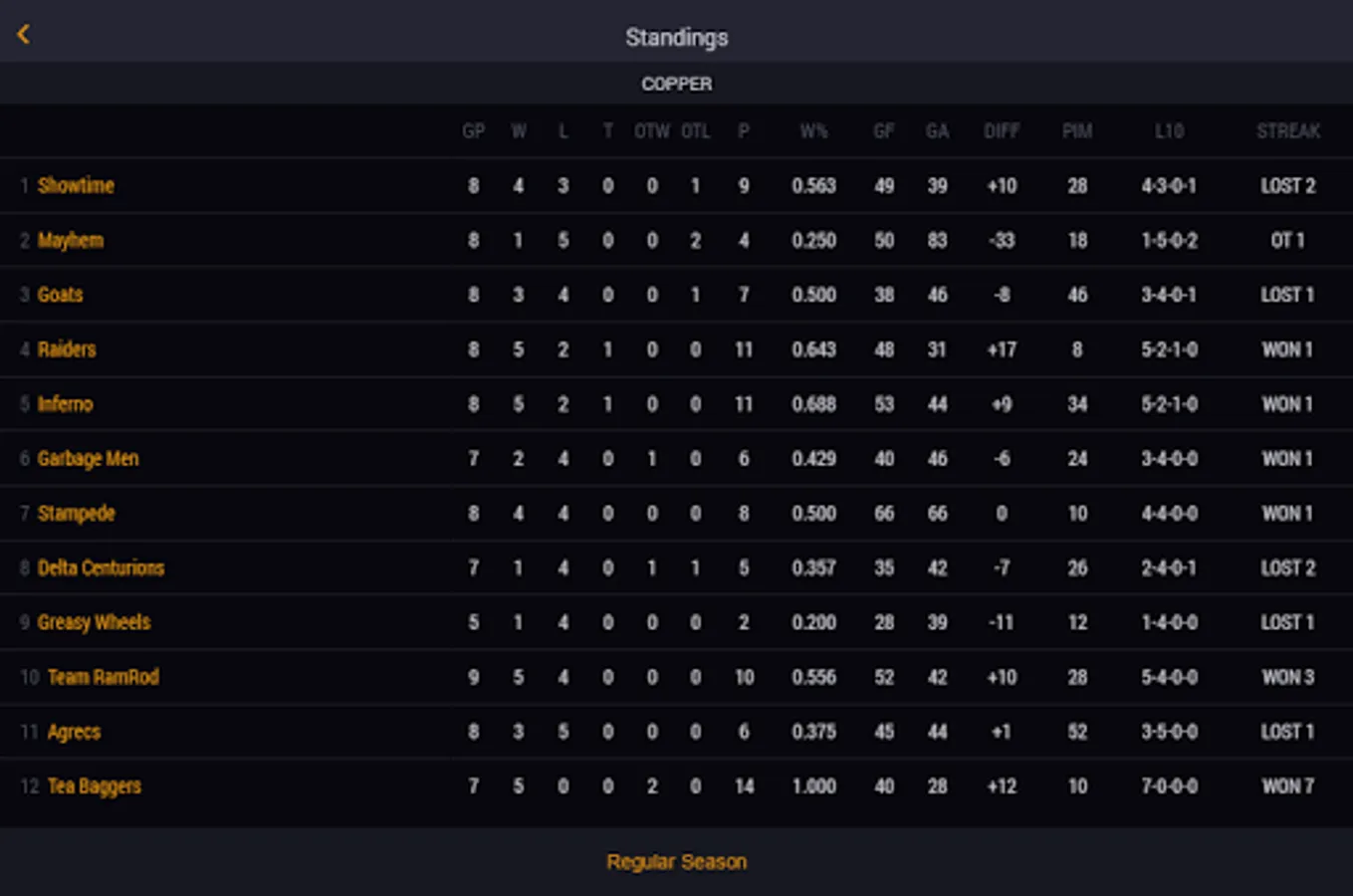This screenshot has height=896, width=1353.
Task: Open the Showtime team link
Action: pyautogui.click(x=76, y=186)
